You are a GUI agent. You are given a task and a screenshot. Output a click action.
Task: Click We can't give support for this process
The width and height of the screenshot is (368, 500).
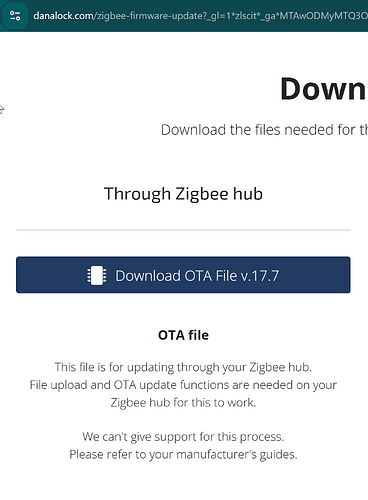(x=183, y=437)
